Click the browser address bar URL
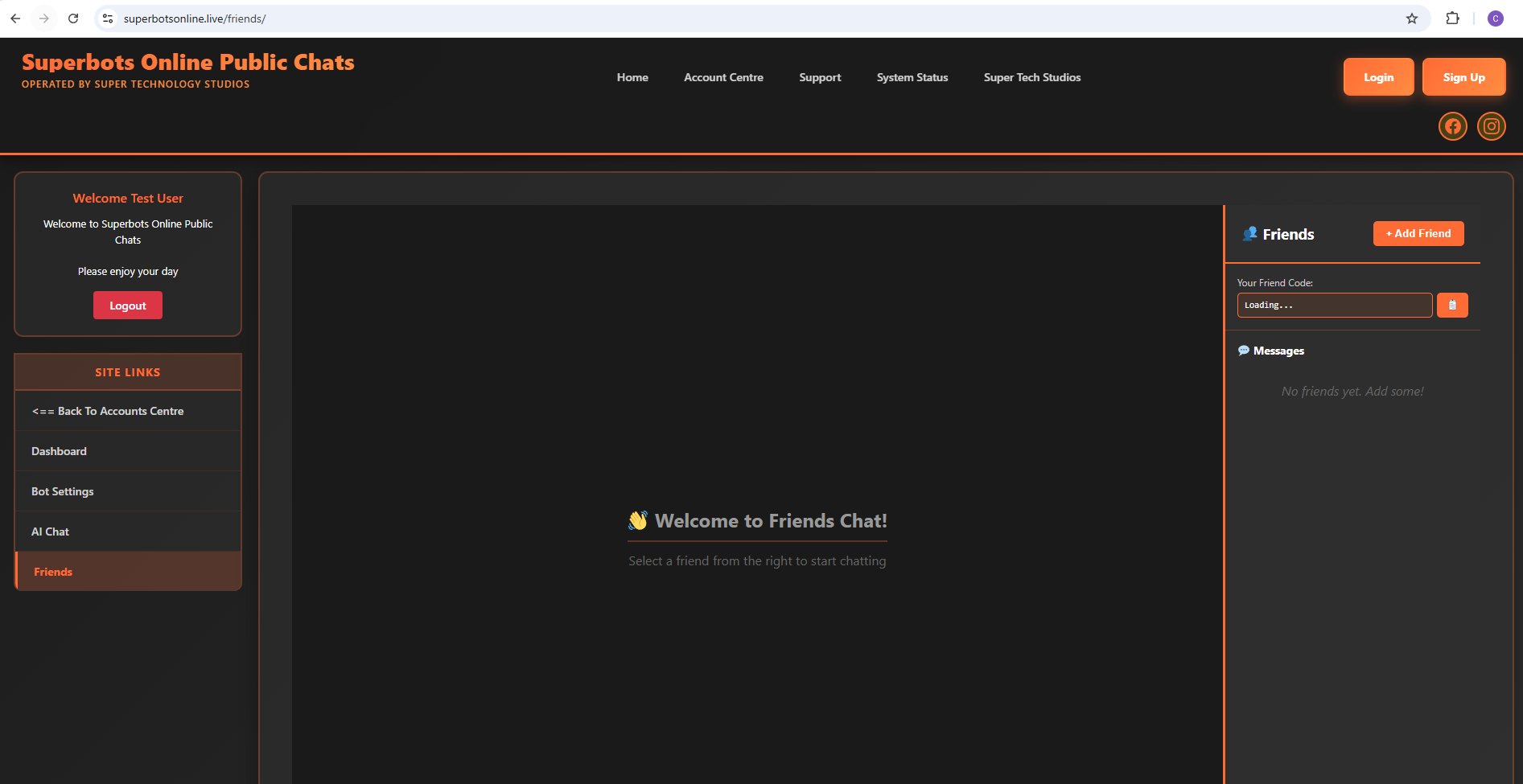Image resolution: width=1523 pixels, height=784 pixels. pyautogui.click(x=195, y=18)
